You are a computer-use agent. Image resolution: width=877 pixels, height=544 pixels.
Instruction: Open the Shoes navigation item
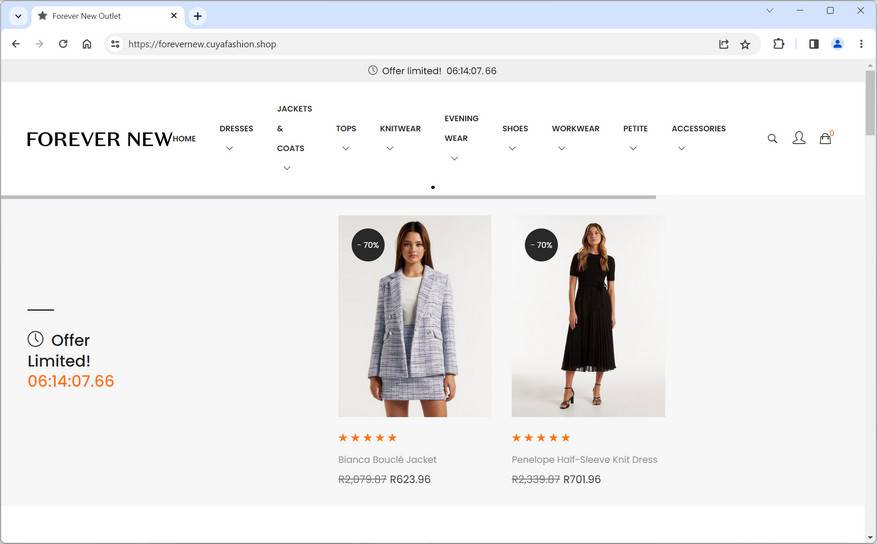point(515,129)
